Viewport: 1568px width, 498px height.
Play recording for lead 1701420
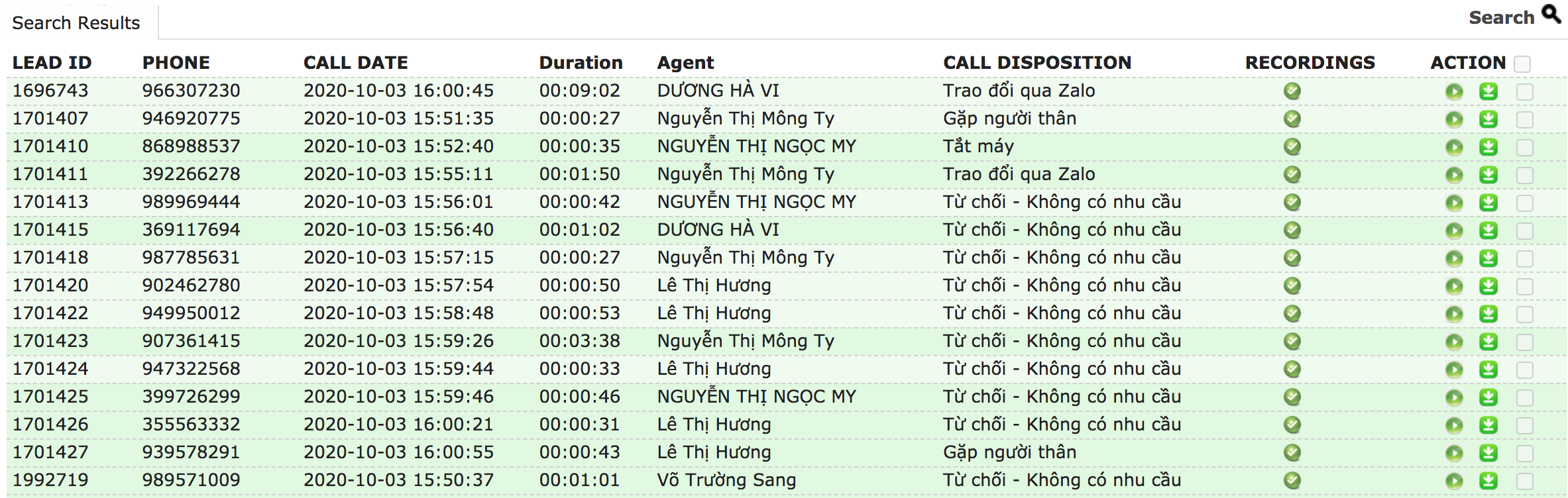pyautogui.click(x=1454, y=287)
